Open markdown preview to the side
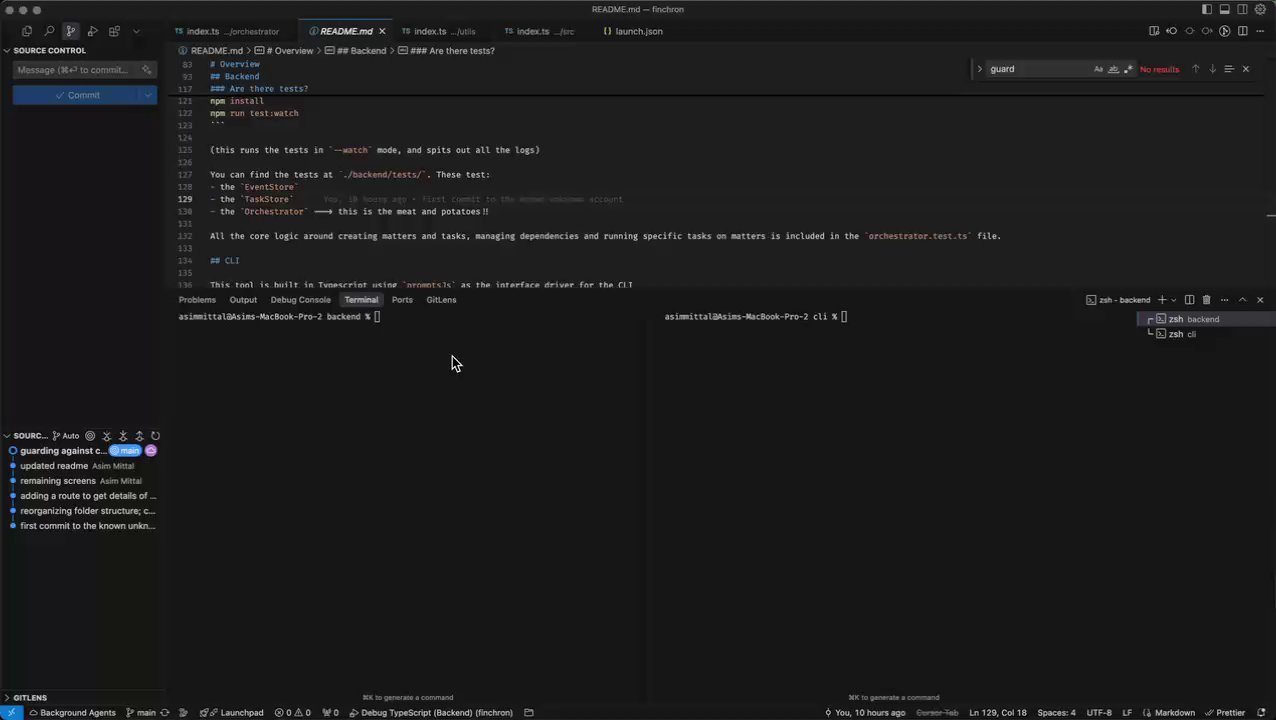Screen dimensions: 1276x720 (x=1154, y=31)
